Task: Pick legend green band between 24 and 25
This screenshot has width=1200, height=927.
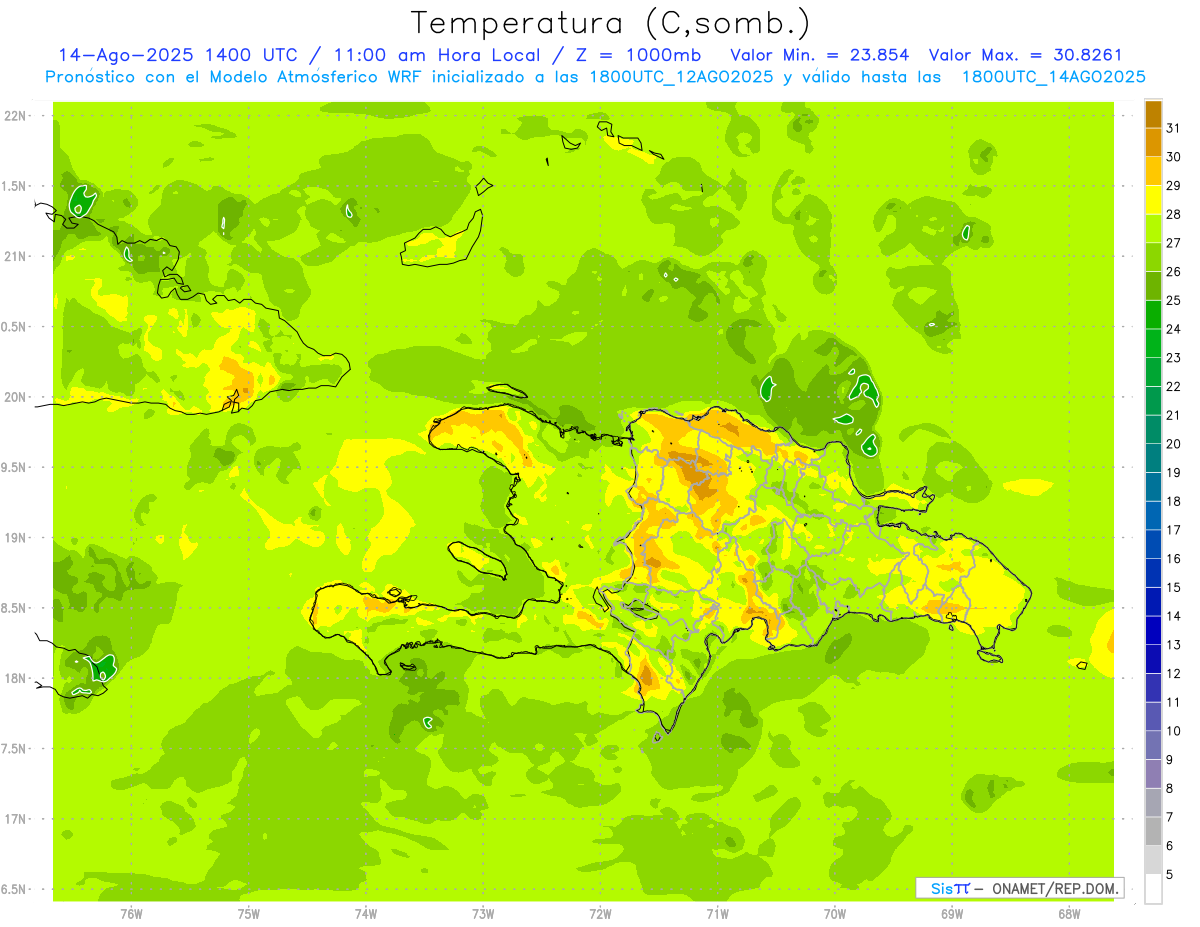Action: pos(1154,314)
